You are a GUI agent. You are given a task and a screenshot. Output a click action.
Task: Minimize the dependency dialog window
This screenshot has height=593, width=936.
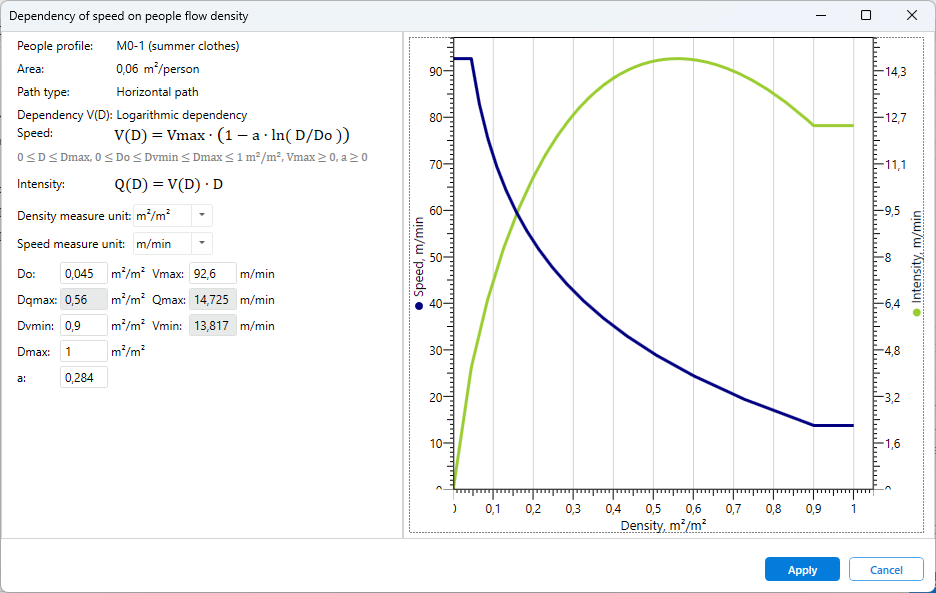pyautogui.click(x=820, y=16)
